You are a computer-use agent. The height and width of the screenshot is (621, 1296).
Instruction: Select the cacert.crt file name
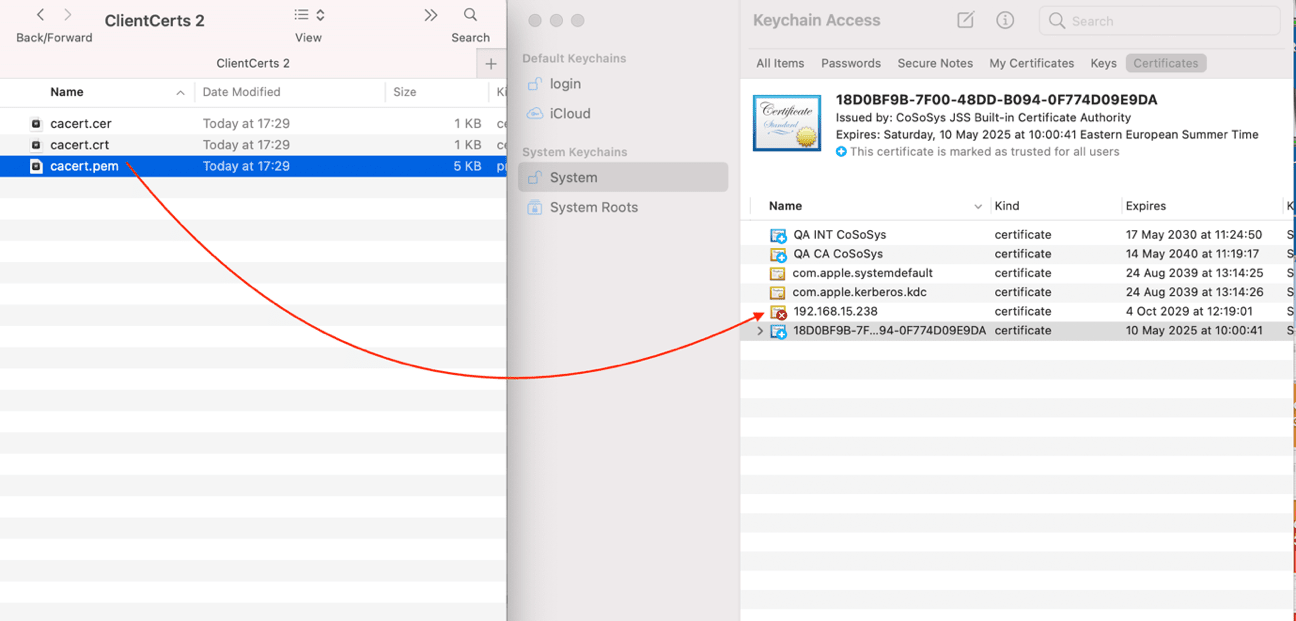[80, 145]
